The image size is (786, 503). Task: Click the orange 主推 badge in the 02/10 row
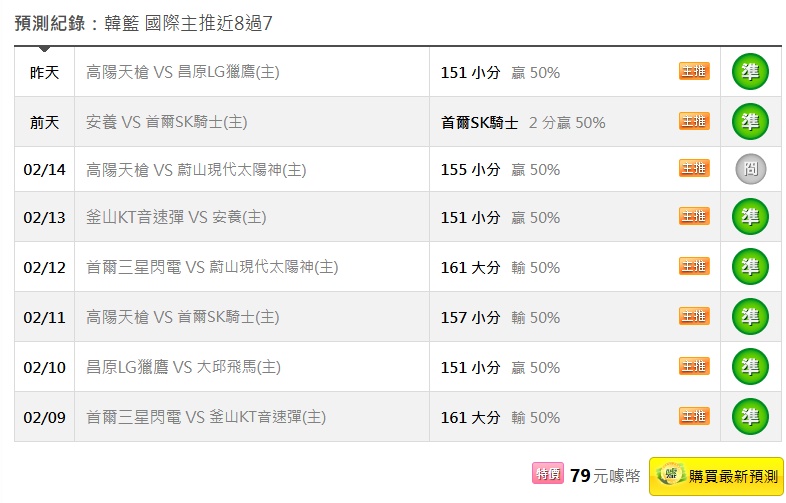[694, 367]
